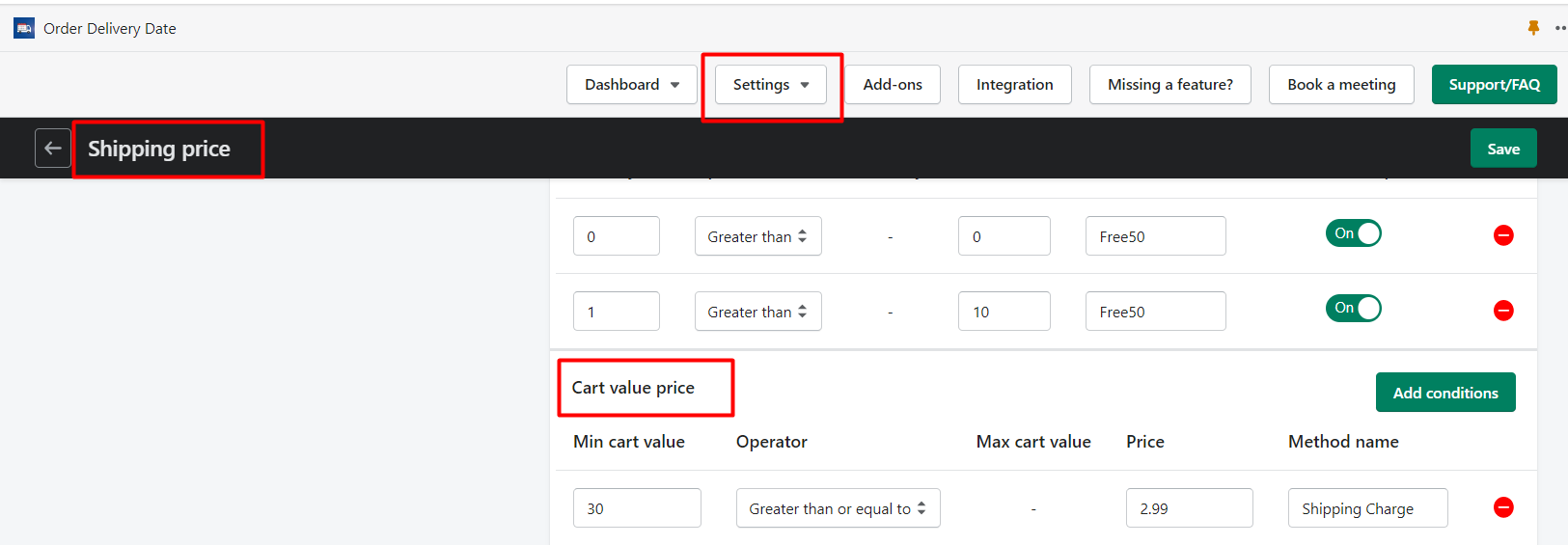Viewport: 1568px width, 545px height.
Task: Open the Integration page
Action: point(1014,85)
